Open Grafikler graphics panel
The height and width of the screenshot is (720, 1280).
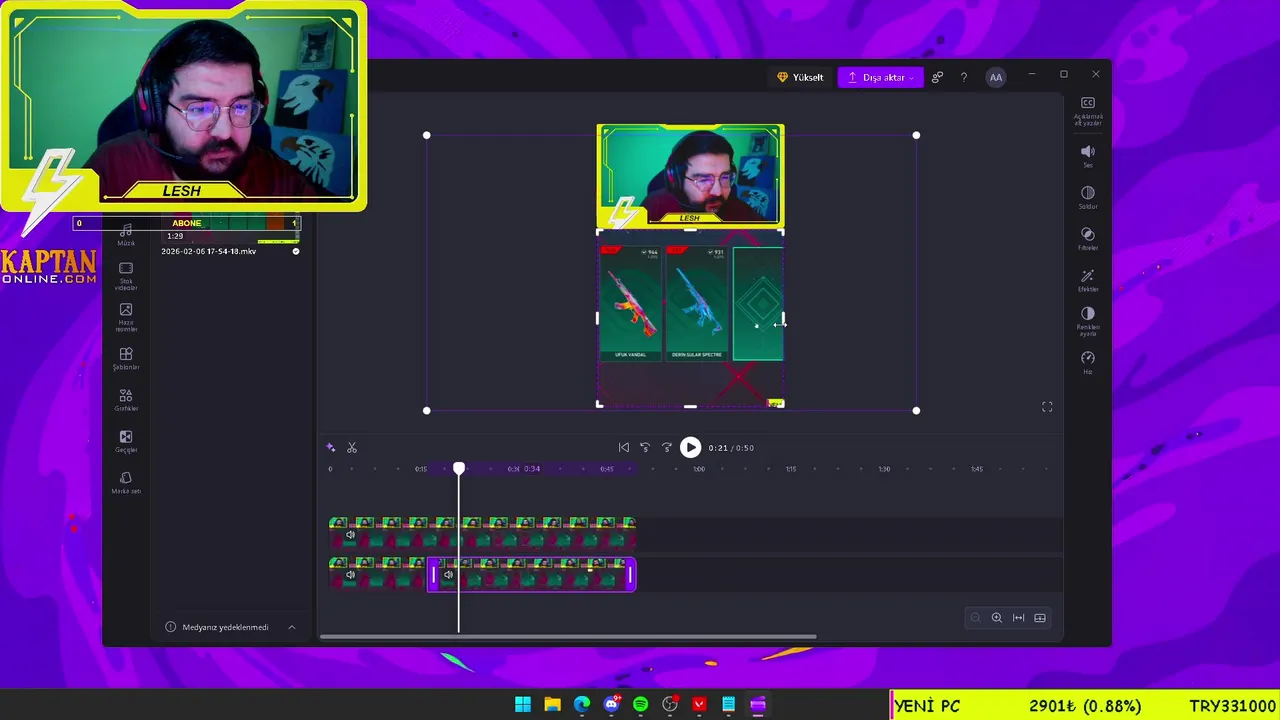pos(126,400)
